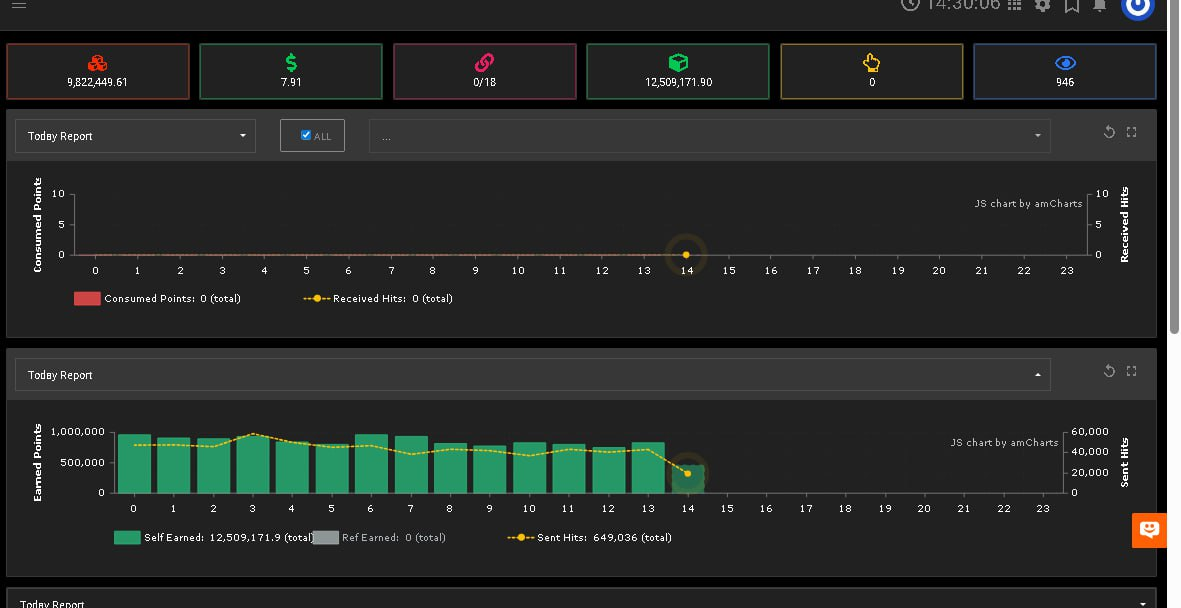Expand earned points chart to fullscreen
Image resolution: width=1181 pixels, height=608 pixels.
coord(1132,371)
